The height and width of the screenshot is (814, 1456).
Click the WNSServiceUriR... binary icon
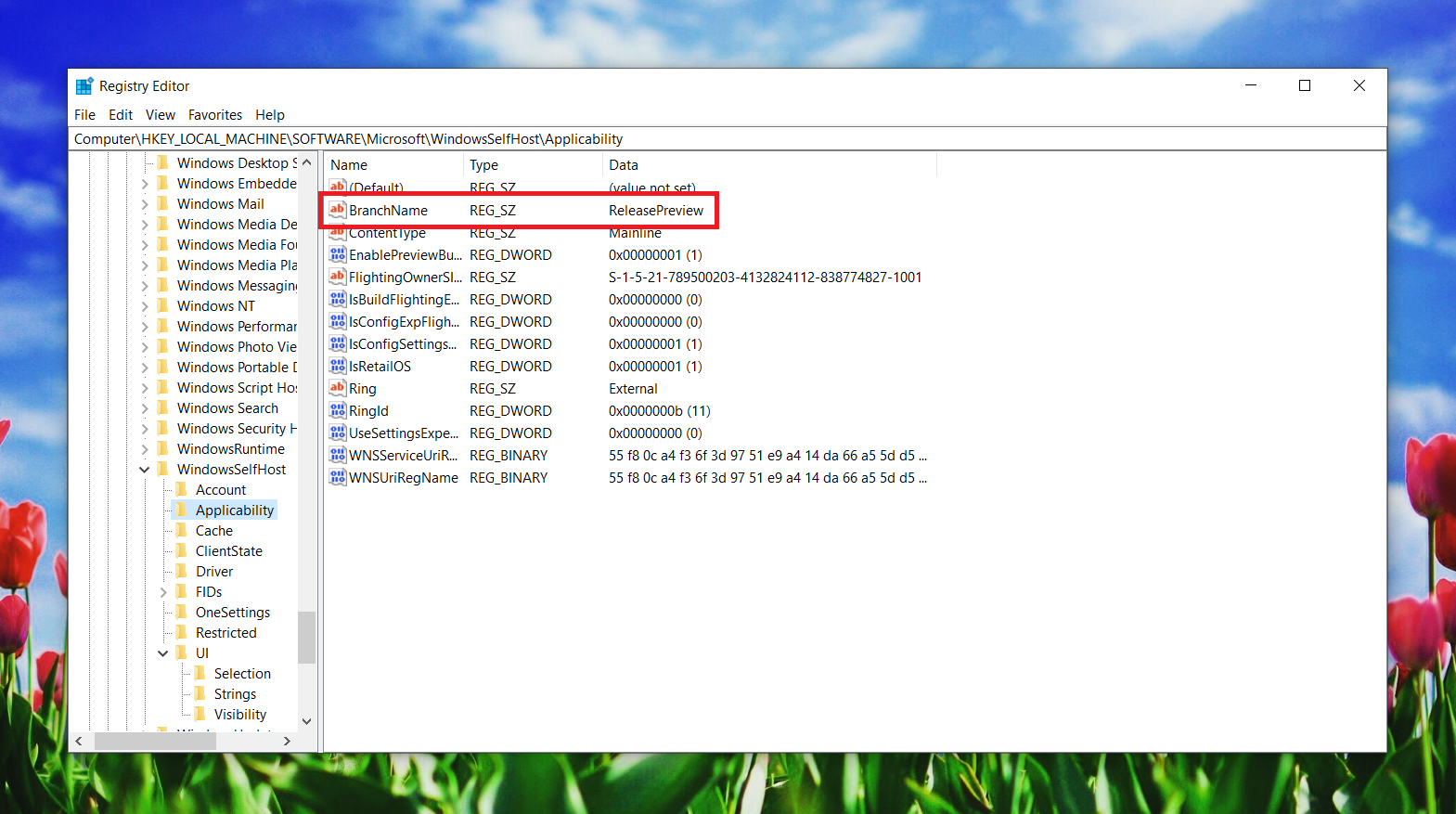[338, 455]
